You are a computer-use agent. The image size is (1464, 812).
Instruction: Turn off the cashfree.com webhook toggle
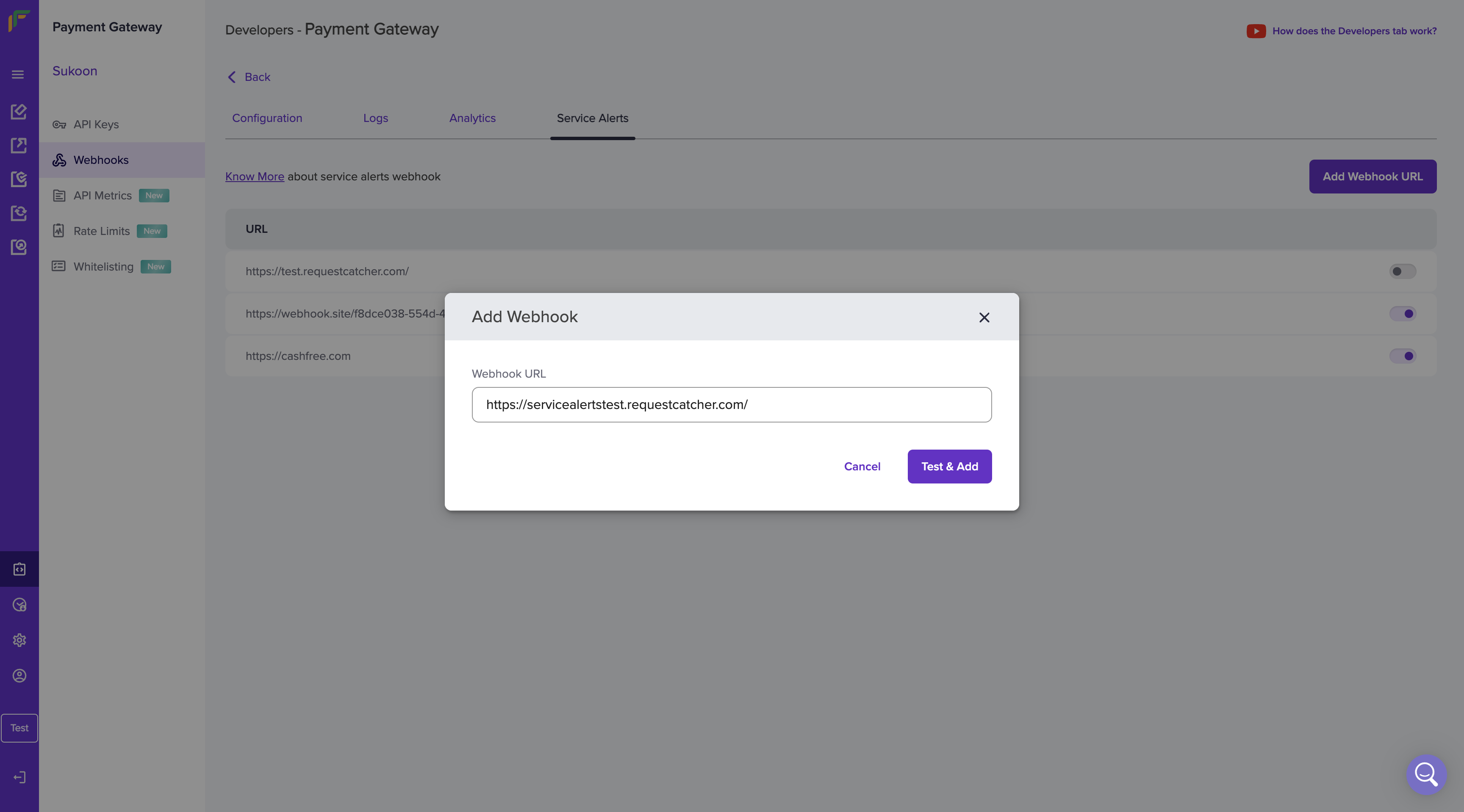pos(1402,356)
